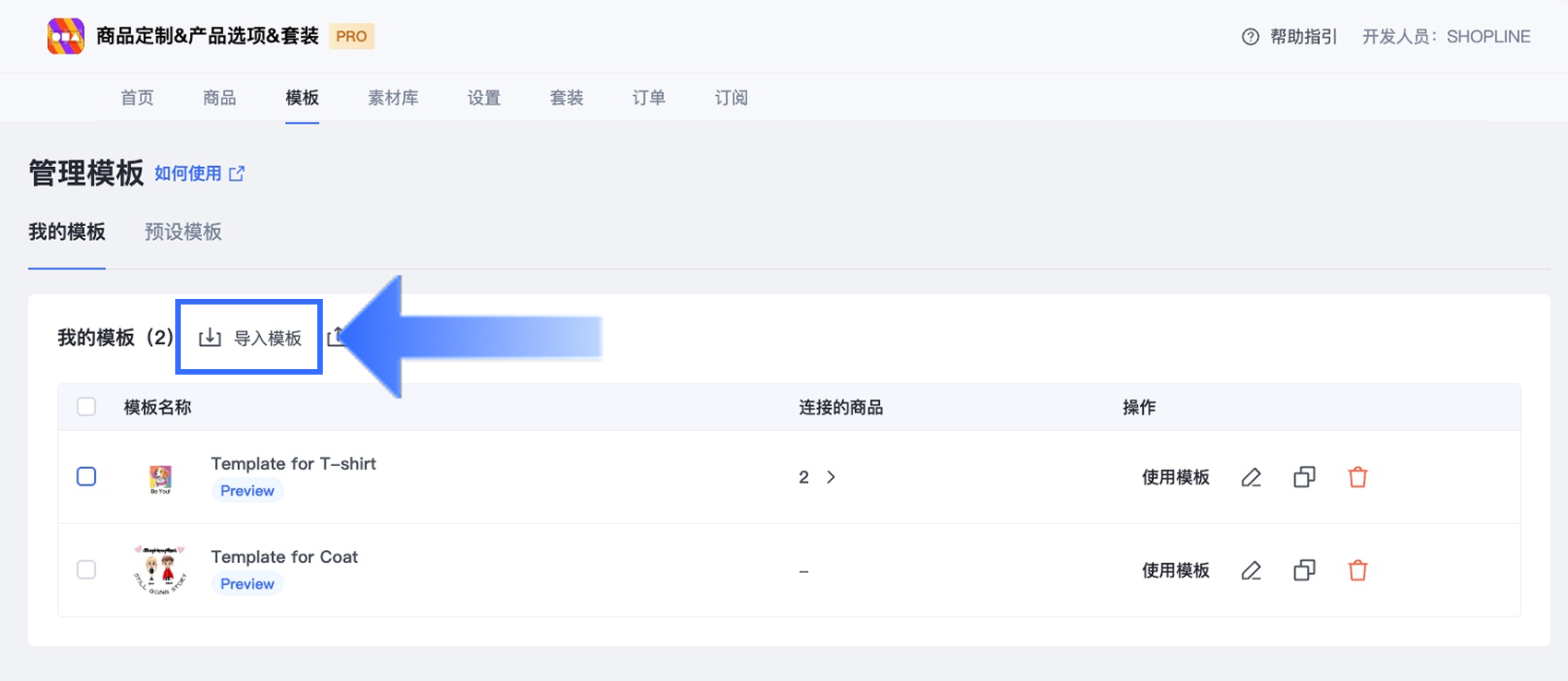Duplicate the Template for T-shirt template
The image size is (1568, 681).
[x=1304, y=477]
